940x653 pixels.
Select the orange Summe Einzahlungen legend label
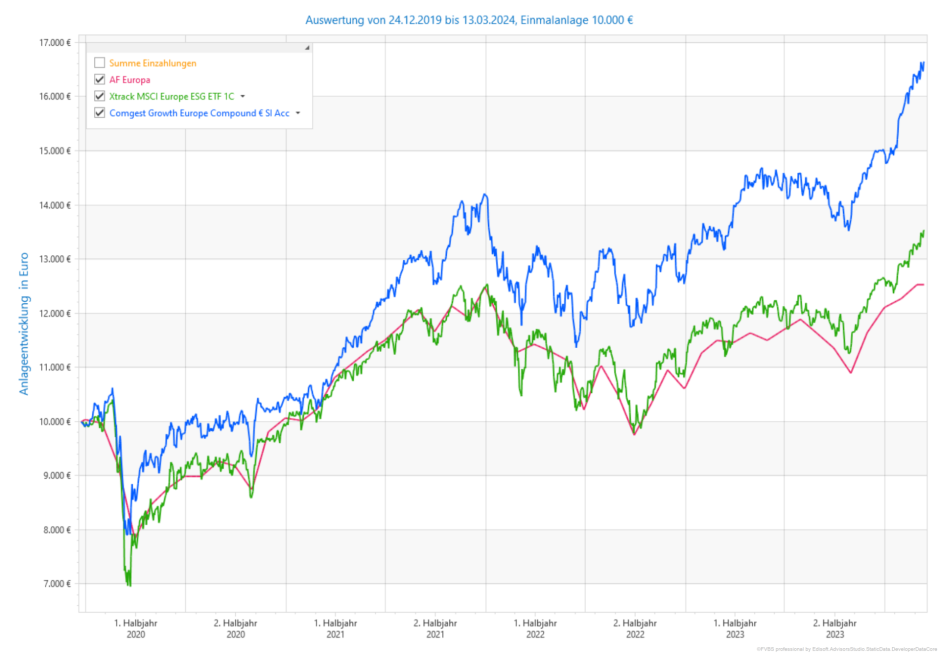tap(153, 63)
